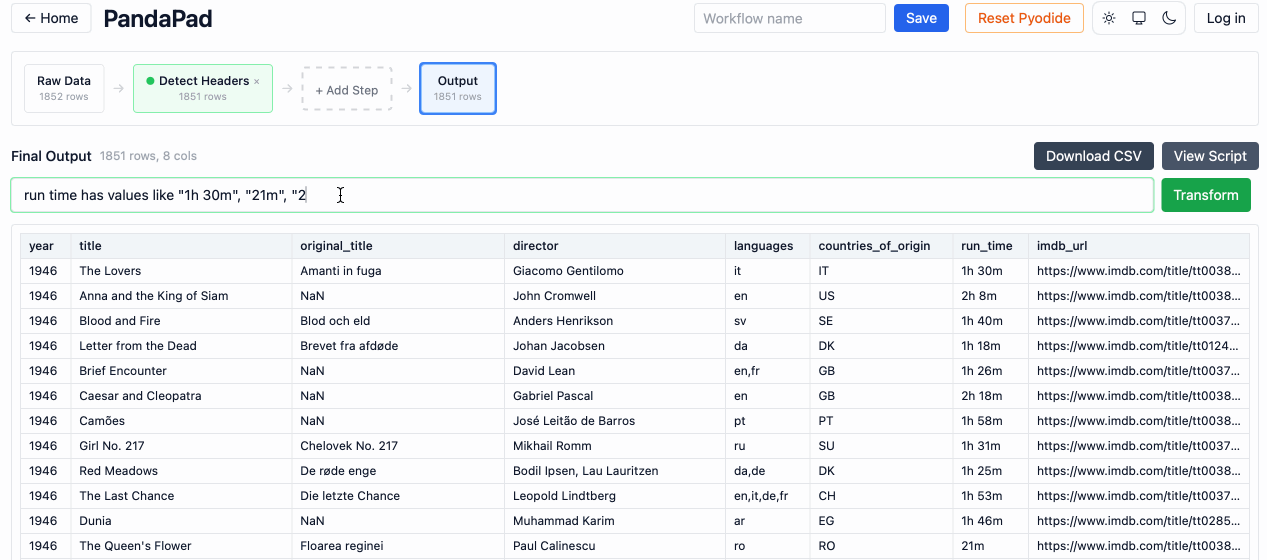Run the Transform button
This screenshot has height=560, width=1267.
(x=1205, y=195)
